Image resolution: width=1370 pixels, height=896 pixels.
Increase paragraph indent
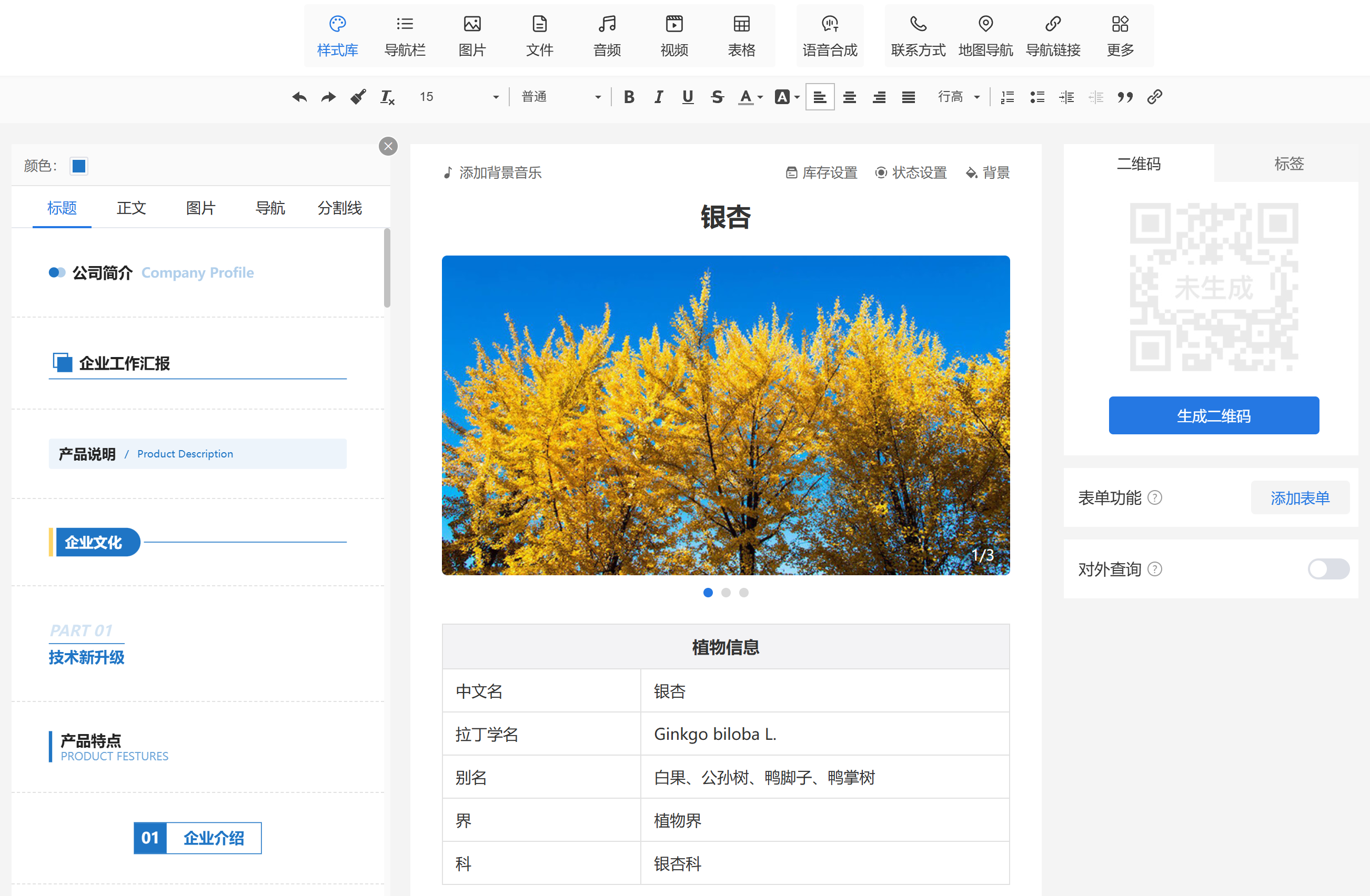[1066, 97]
